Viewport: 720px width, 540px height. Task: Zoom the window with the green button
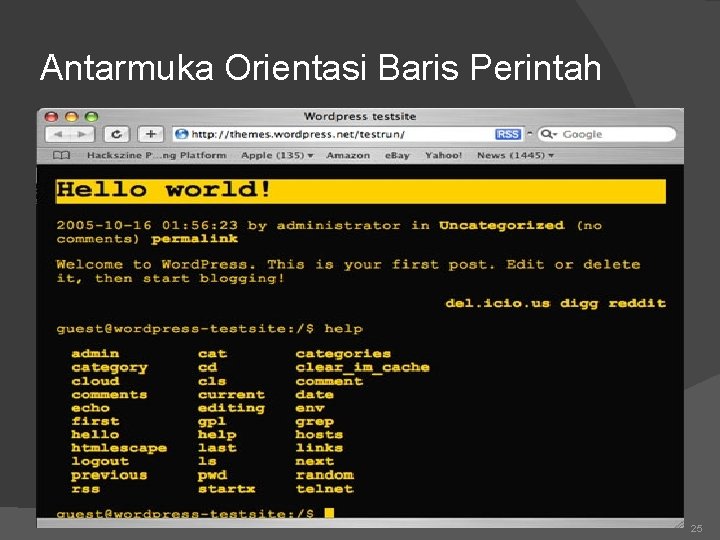(91, 117)
